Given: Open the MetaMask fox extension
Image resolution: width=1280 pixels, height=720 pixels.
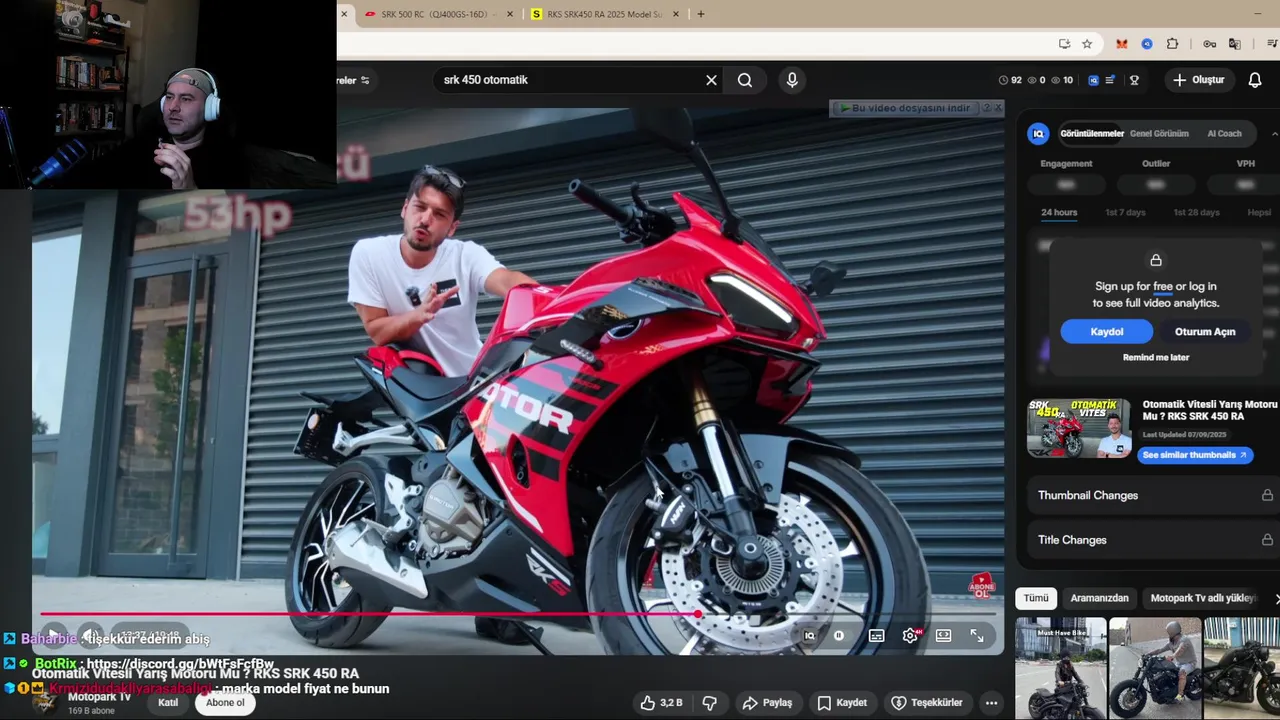Looking at the screenshot, I should click(x=1122, y=44).
